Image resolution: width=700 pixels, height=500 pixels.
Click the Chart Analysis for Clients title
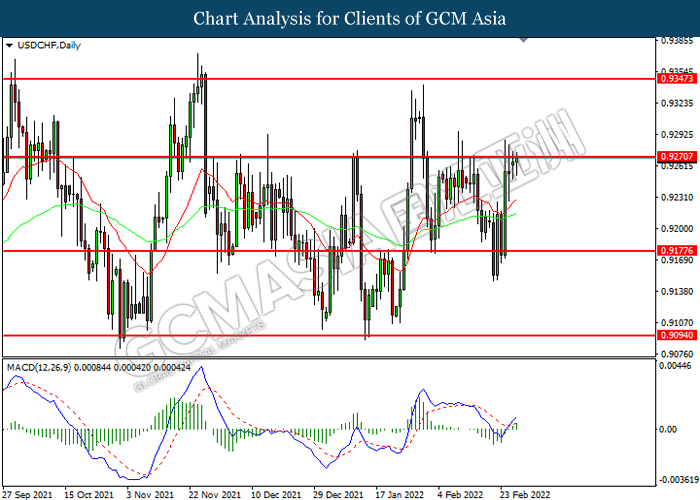tap(350, 18)
